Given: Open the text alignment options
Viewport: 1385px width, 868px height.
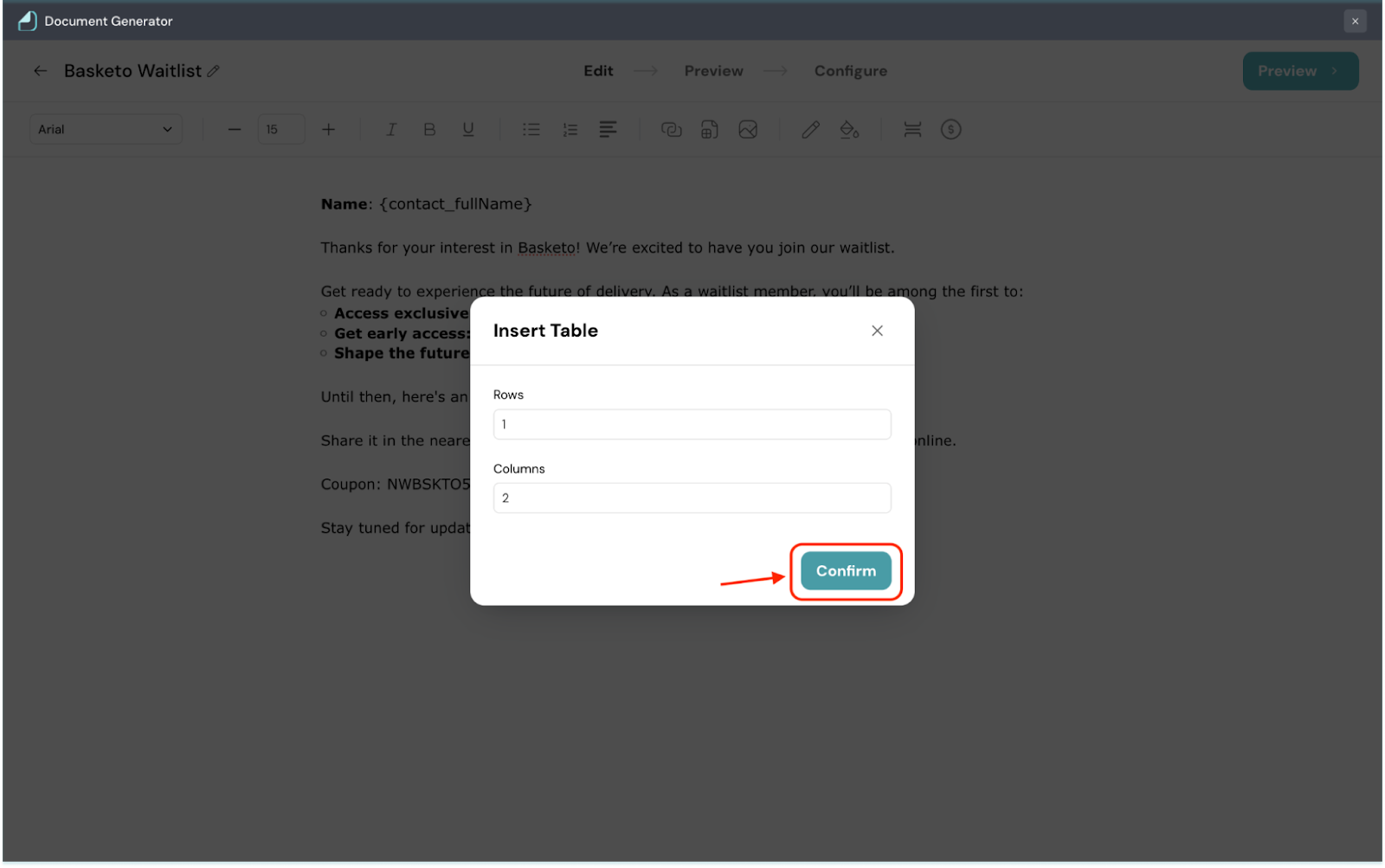Looking at the screenshot, I should coord(608,130).
